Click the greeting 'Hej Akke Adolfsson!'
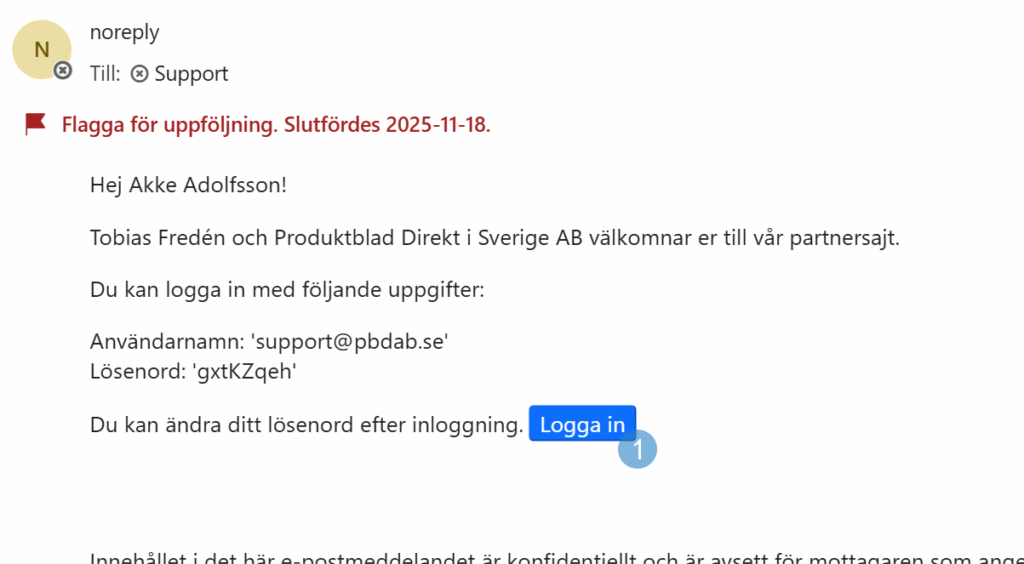1024x564 pixels. 188,185
